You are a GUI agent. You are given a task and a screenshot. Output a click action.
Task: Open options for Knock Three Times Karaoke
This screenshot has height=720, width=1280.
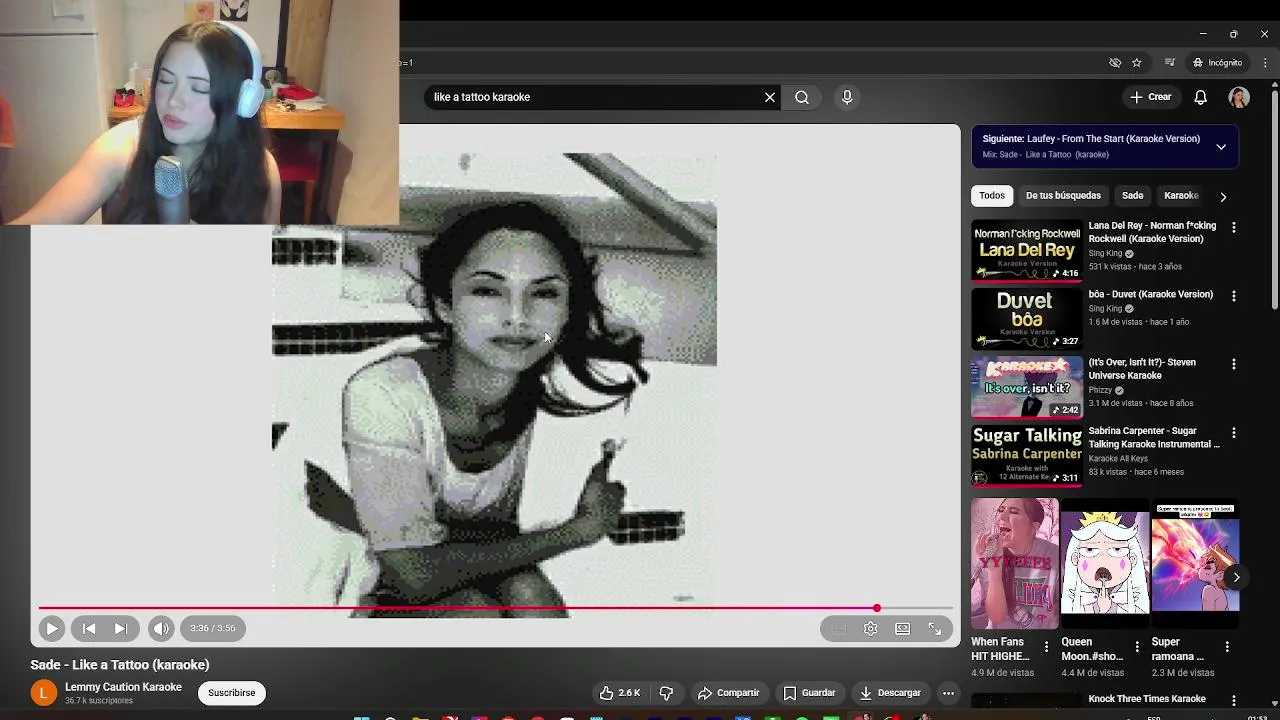click(1233, 701)
